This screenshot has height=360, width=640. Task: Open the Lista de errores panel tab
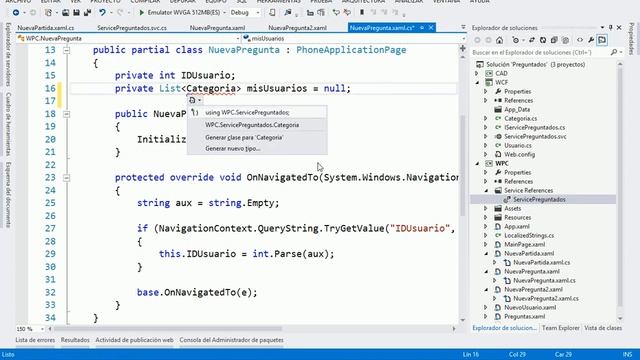35,340
